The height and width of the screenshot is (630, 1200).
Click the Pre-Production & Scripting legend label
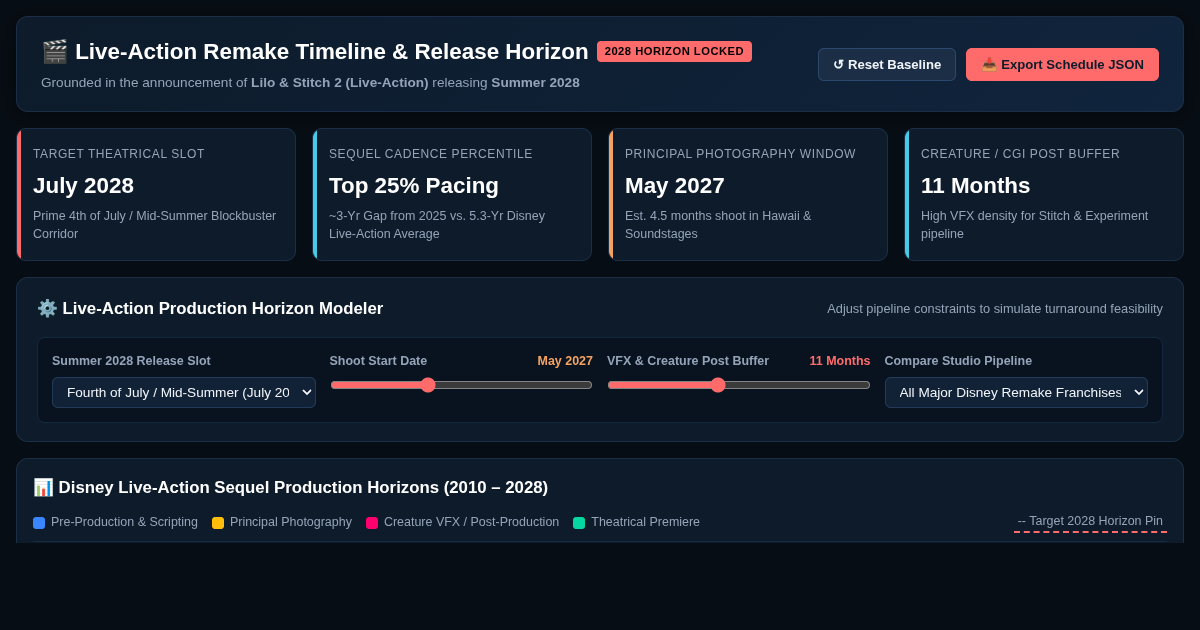pos(124,522)
